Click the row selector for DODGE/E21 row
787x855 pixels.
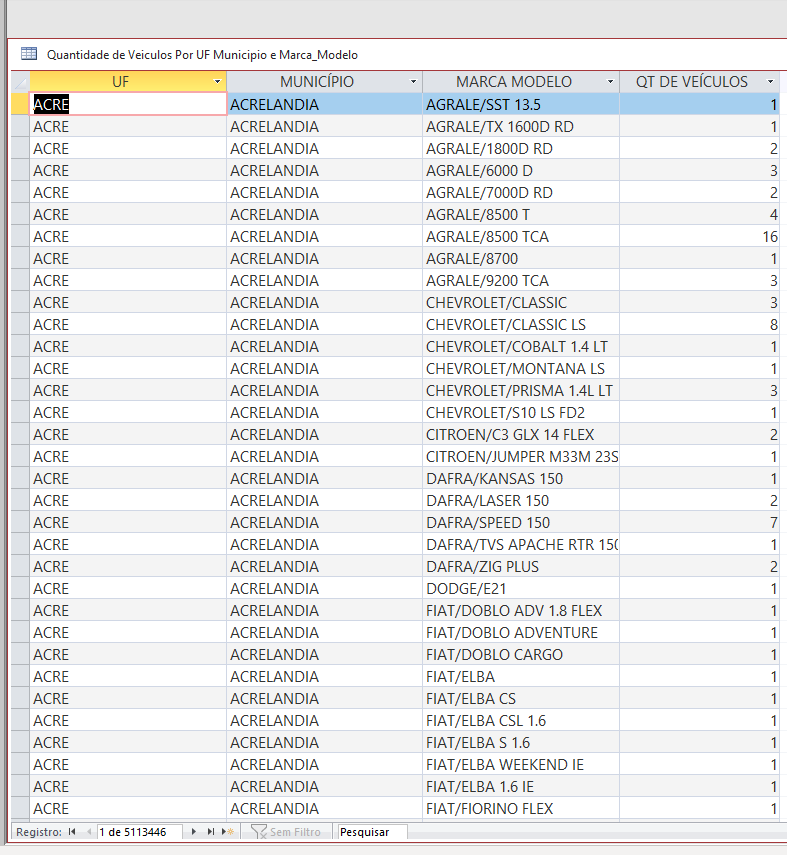click(x=20, y=588)
